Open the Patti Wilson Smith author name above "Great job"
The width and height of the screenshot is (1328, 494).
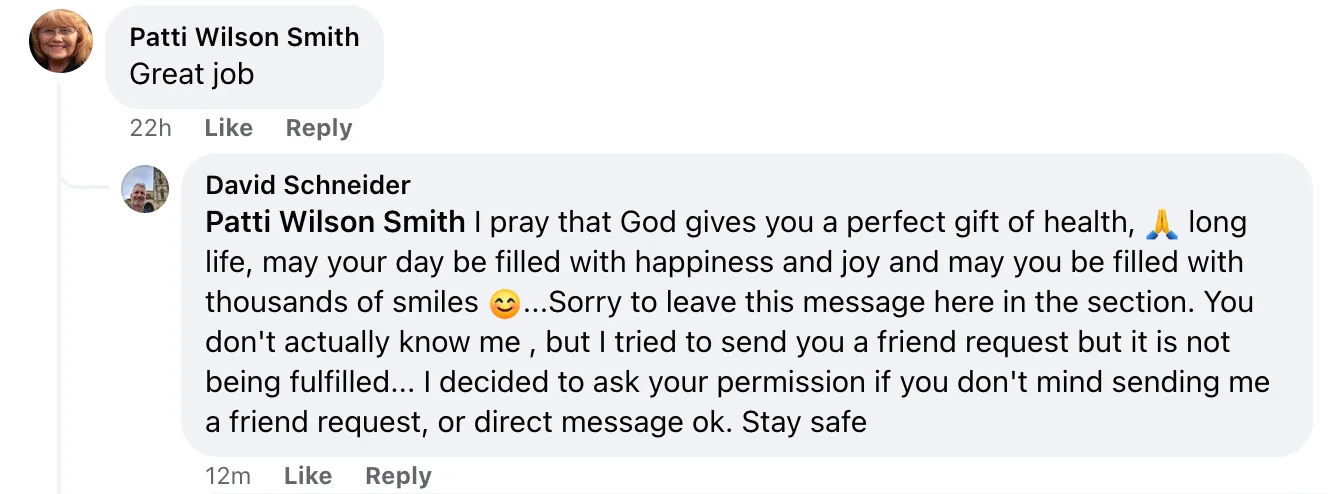pos(244,37)
